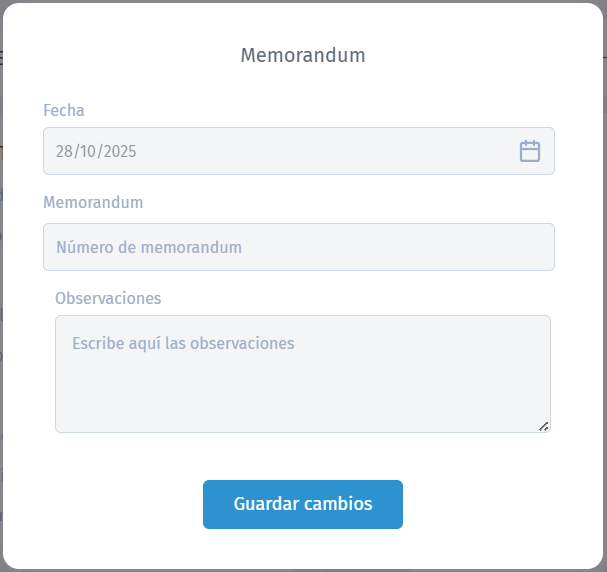Click the Fecha field label
This screenshot has width=607, height=572.
pyautogui.click(x=64, y=110)
